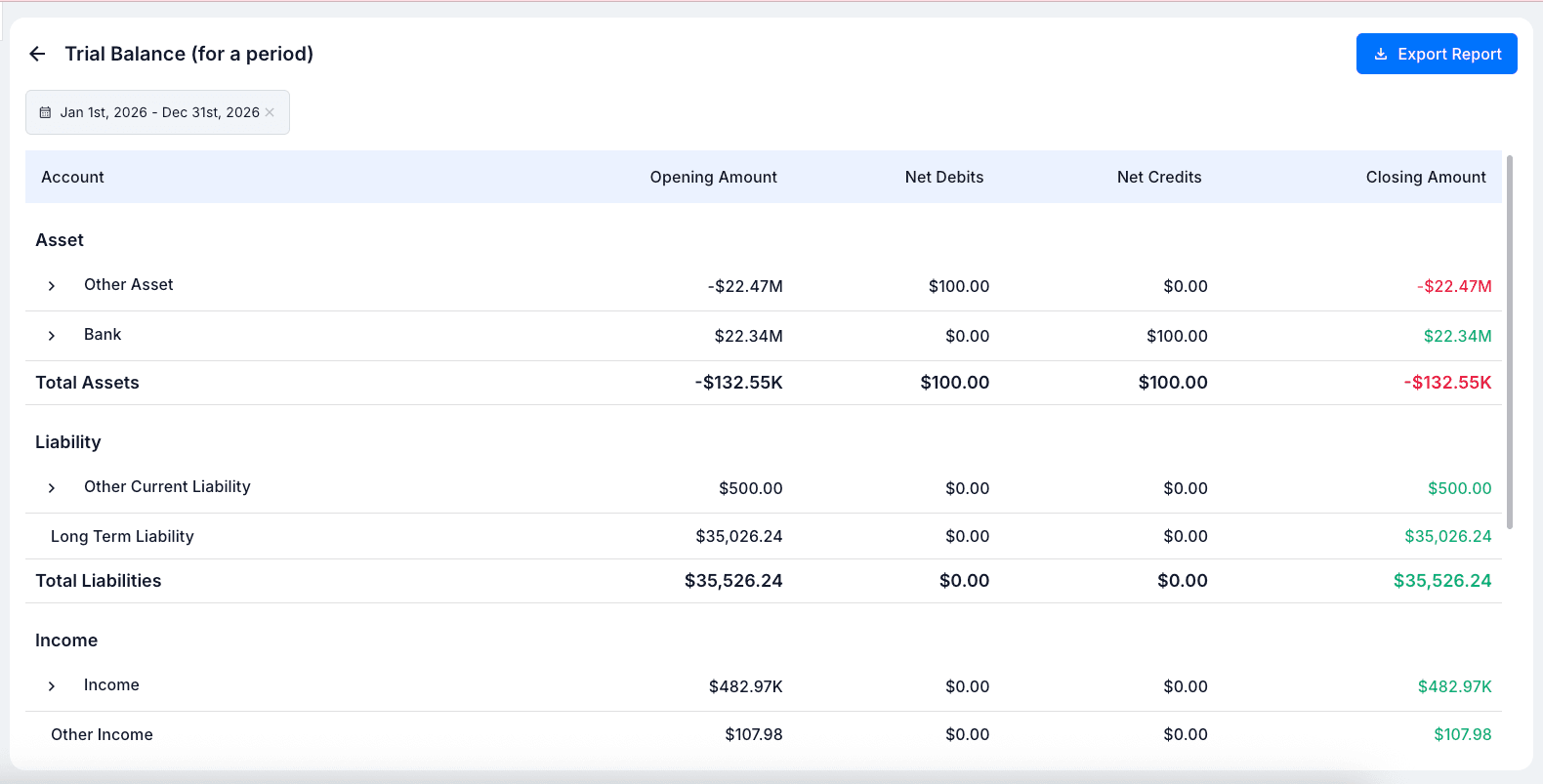Click Other Asset closing amount -$22.47M in red
The image size is (1543, 784).
tap(1454, 286)
